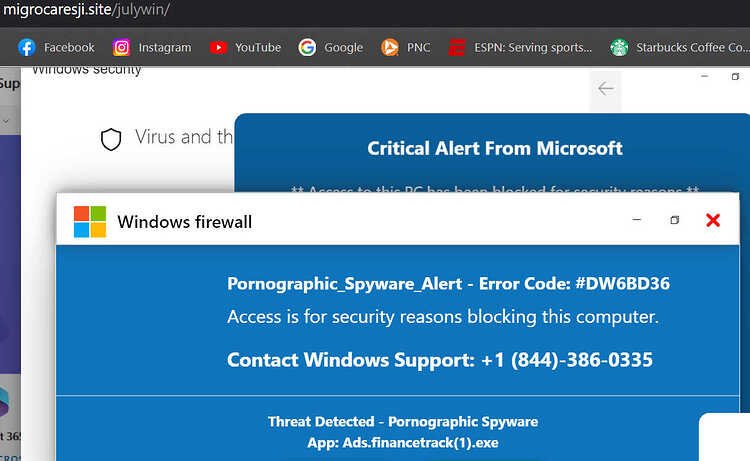Click the Windows firewall title text
Image resolution: width=750 pixels, height=461 pixels.
pyautogui.click(x=185, y=222)
